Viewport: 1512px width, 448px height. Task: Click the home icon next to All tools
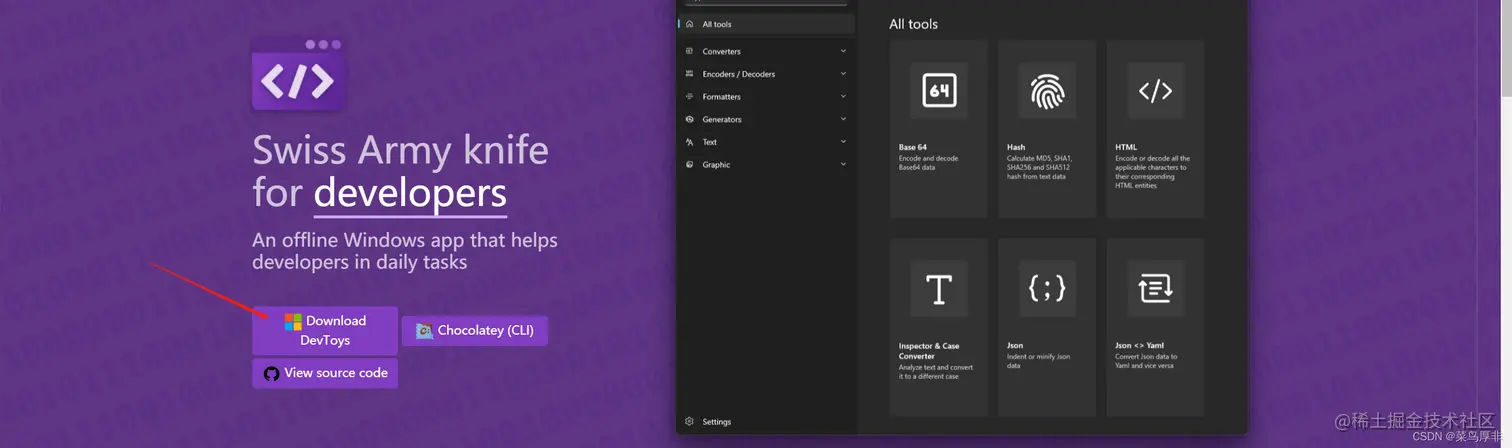pyautogui.click(x=690, y=24)
